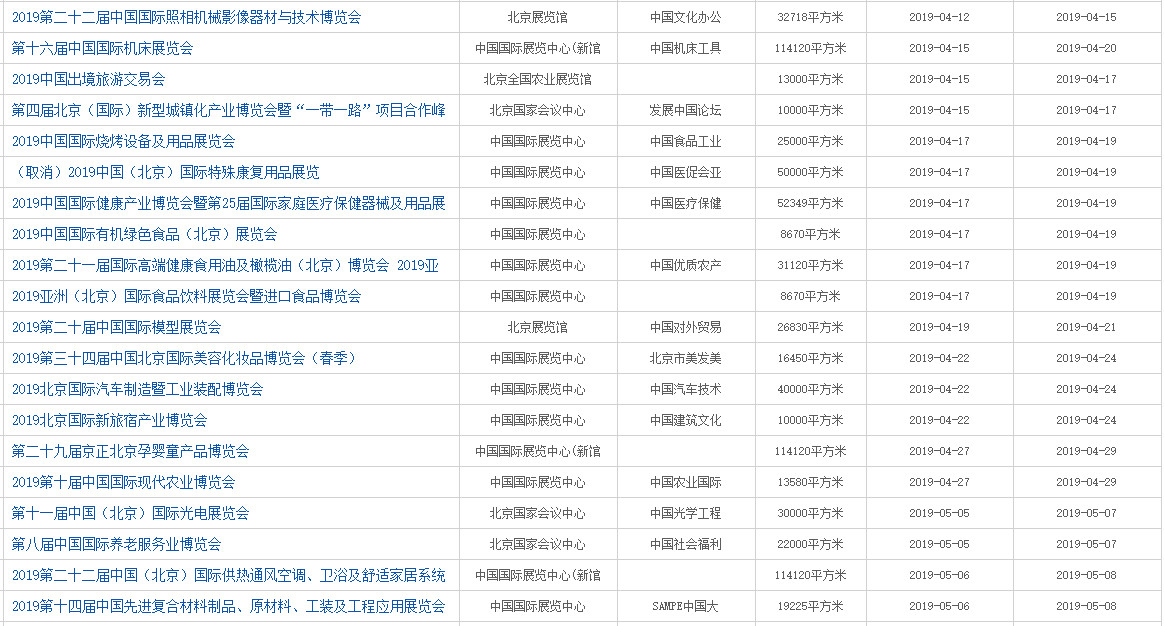Click area value 13000平方米
1165x626 pixels.
[x=811, y=79]
